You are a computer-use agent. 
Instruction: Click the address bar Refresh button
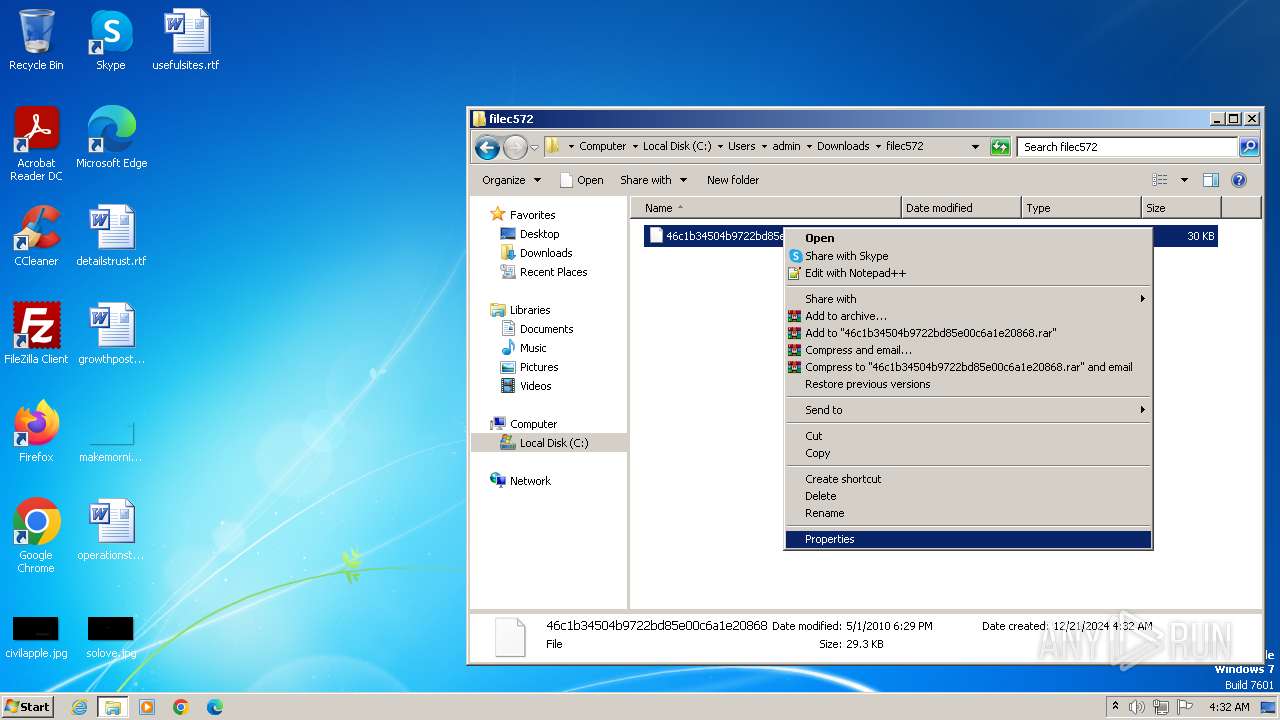point(1000,147)
